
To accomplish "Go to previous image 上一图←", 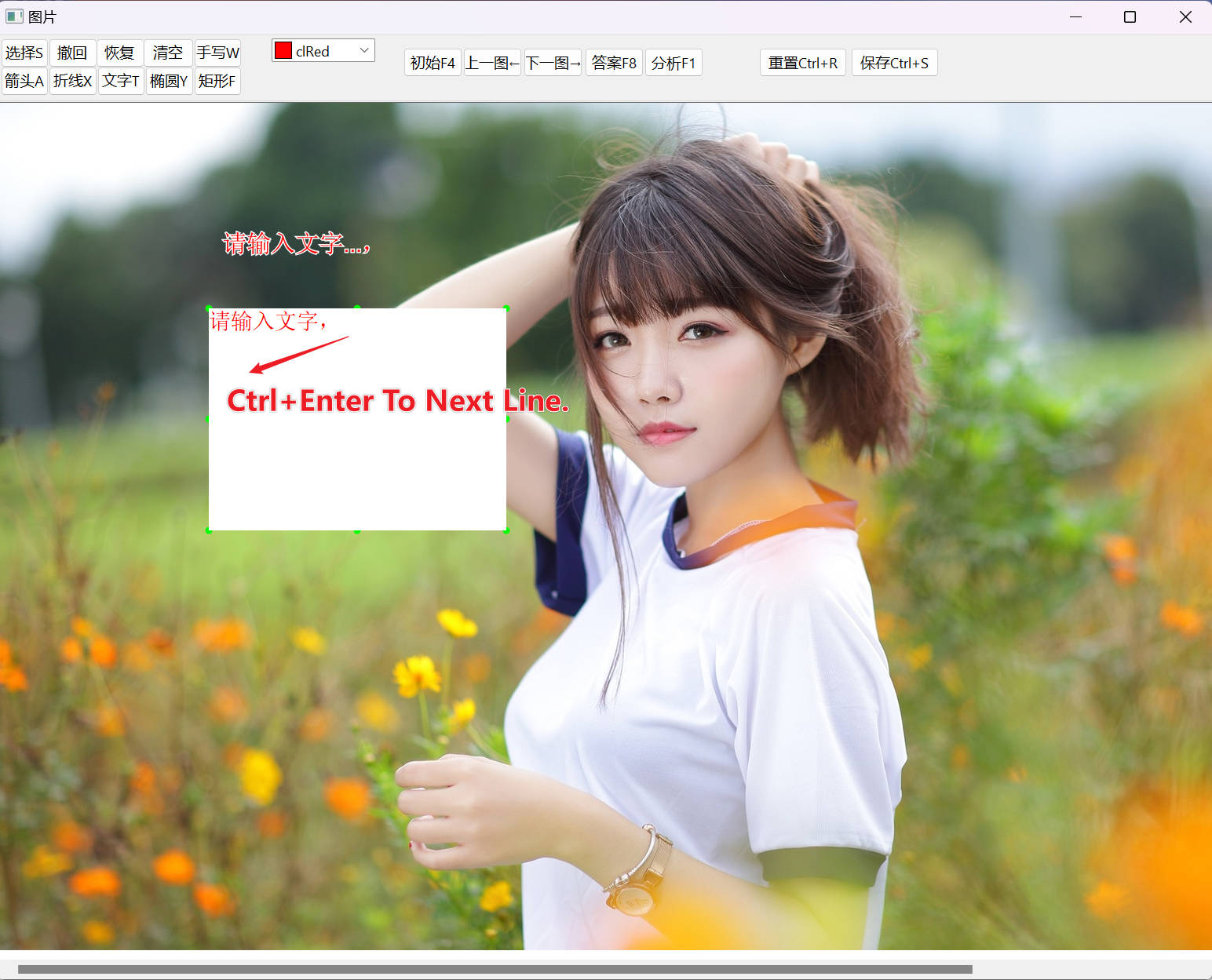I will [x=492, y=63].
